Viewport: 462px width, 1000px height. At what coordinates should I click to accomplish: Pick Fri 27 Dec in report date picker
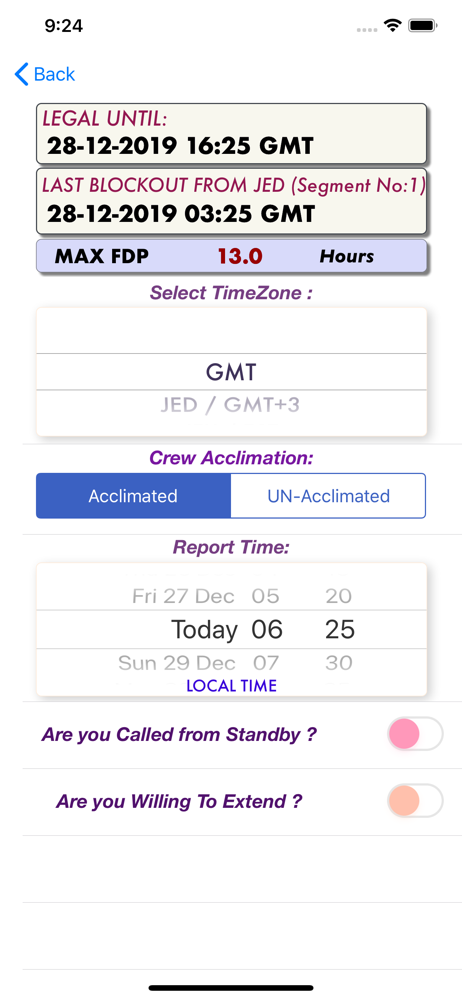click(x=183, y=596)
